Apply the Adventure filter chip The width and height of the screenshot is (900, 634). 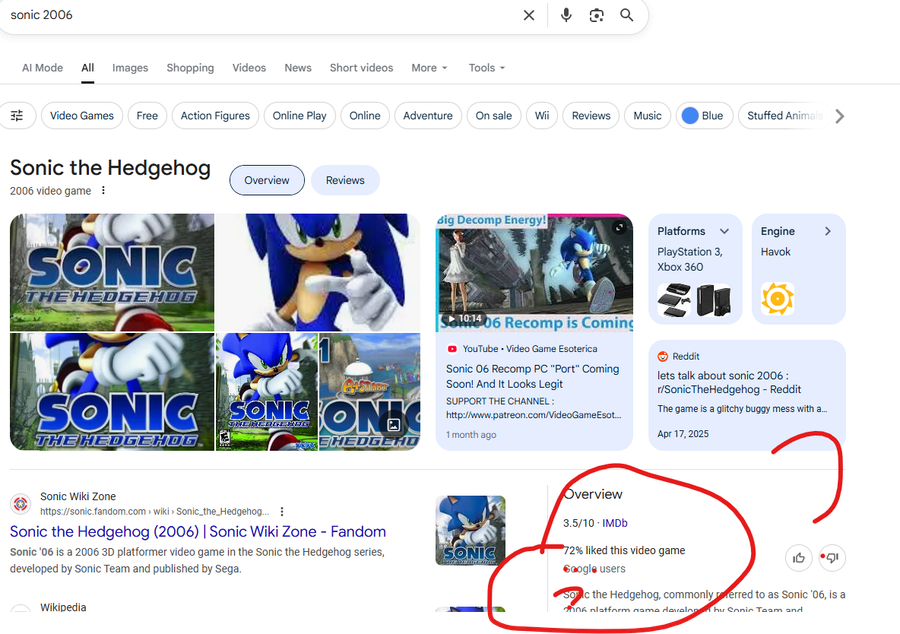(x=428, y=116)
